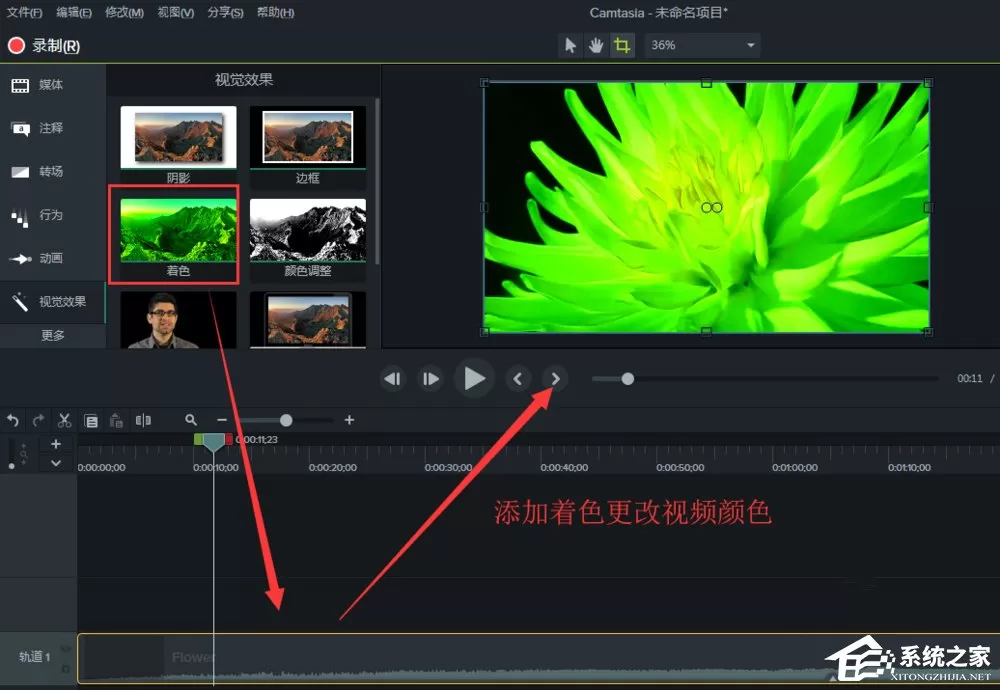This screenshot has height=690, width=1000.
Task: Click the timeline zoom magnifier icon
Action: point(191,420)
